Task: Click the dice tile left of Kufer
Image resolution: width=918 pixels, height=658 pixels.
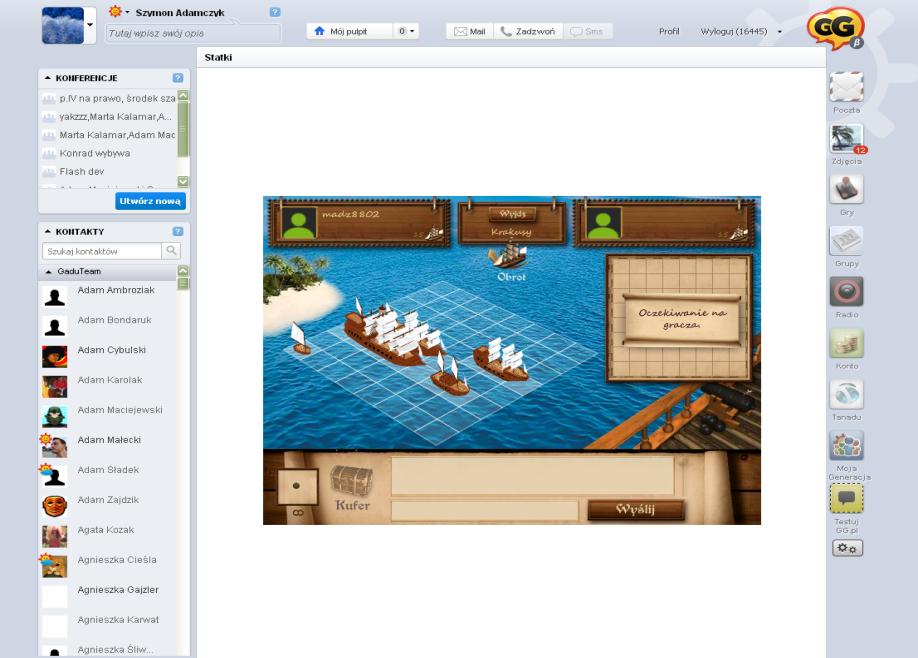Action: [x=297, y=486]
